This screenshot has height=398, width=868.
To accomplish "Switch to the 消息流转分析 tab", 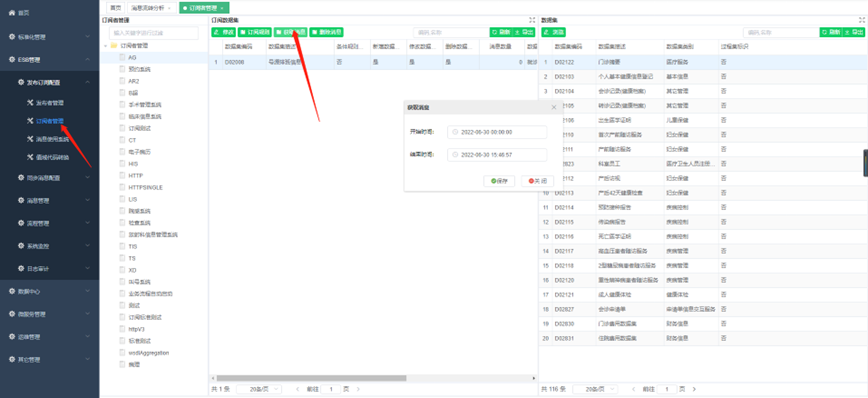I will 152,8.
